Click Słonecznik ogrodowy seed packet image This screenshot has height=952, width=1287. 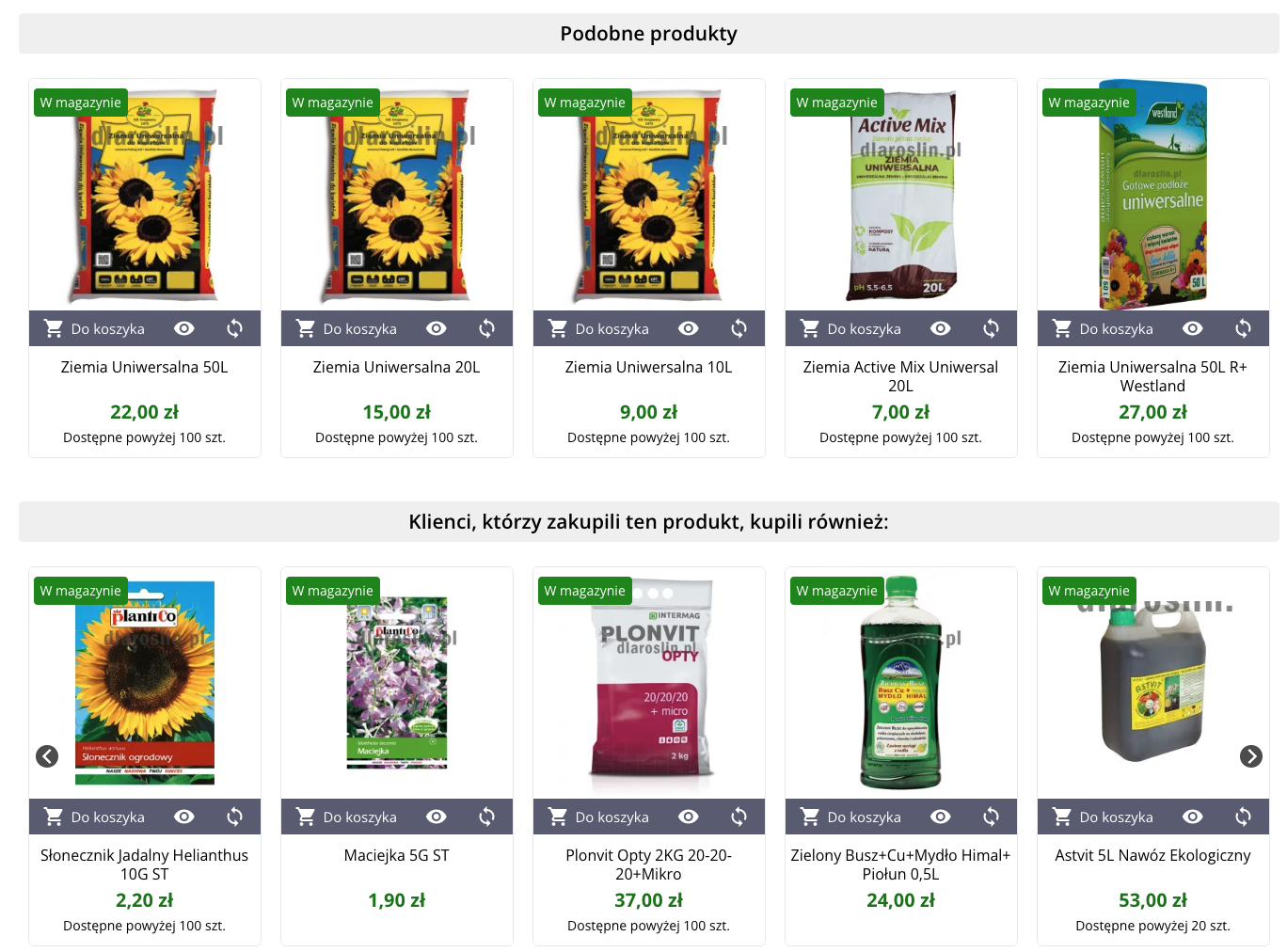pyautogui.click(x=145, y=683)
